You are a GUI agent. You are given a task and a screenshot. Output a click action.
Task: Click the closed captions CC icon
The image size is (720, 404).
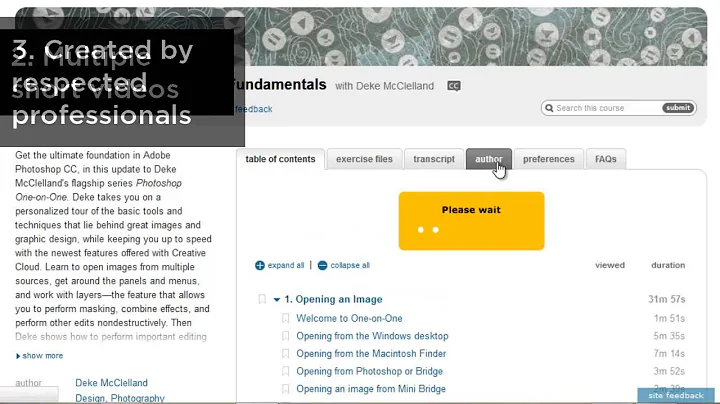click(x=454, y=86)
